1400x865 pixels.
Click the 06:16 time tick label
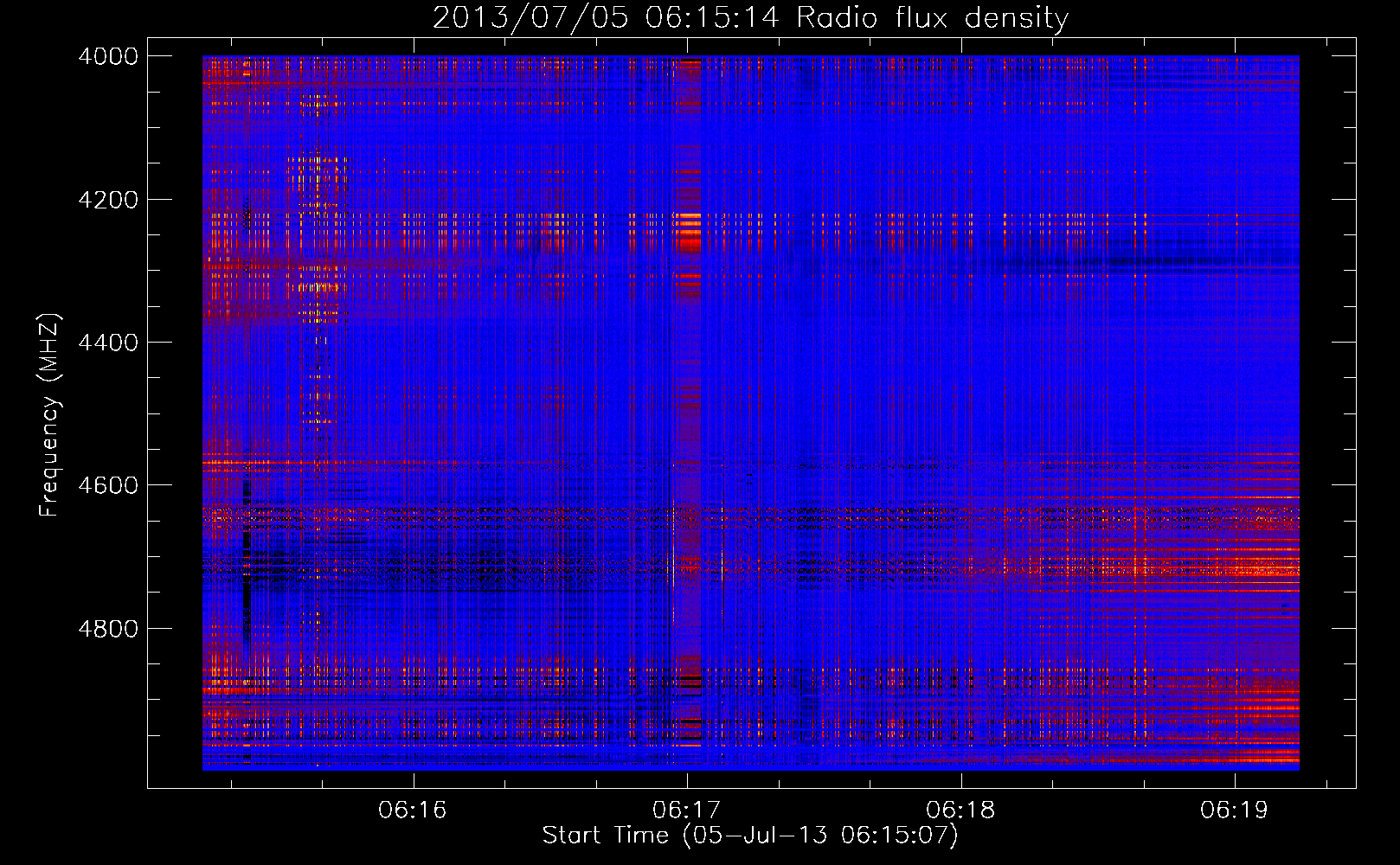(413, 810)
